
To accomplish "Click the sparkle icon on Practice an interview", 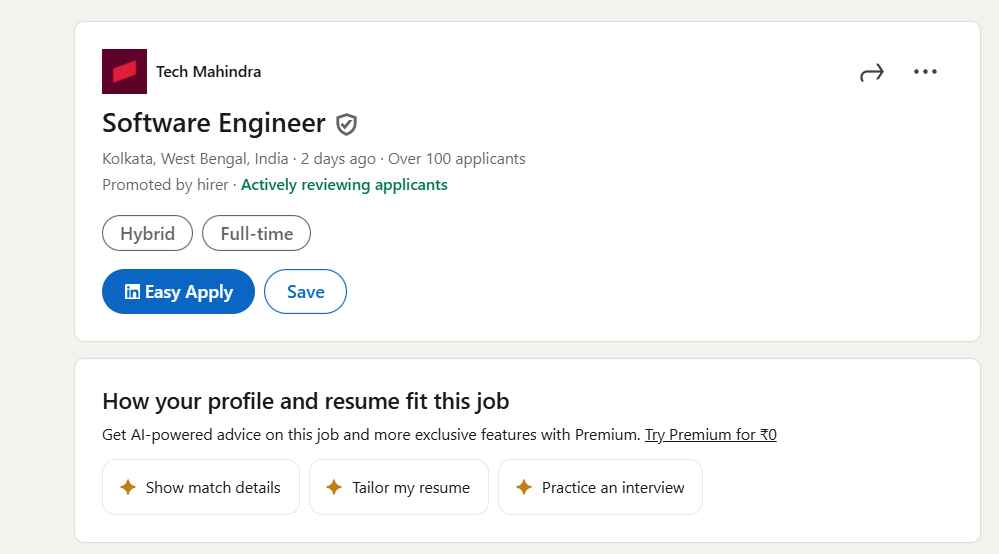I will point(523,488).
